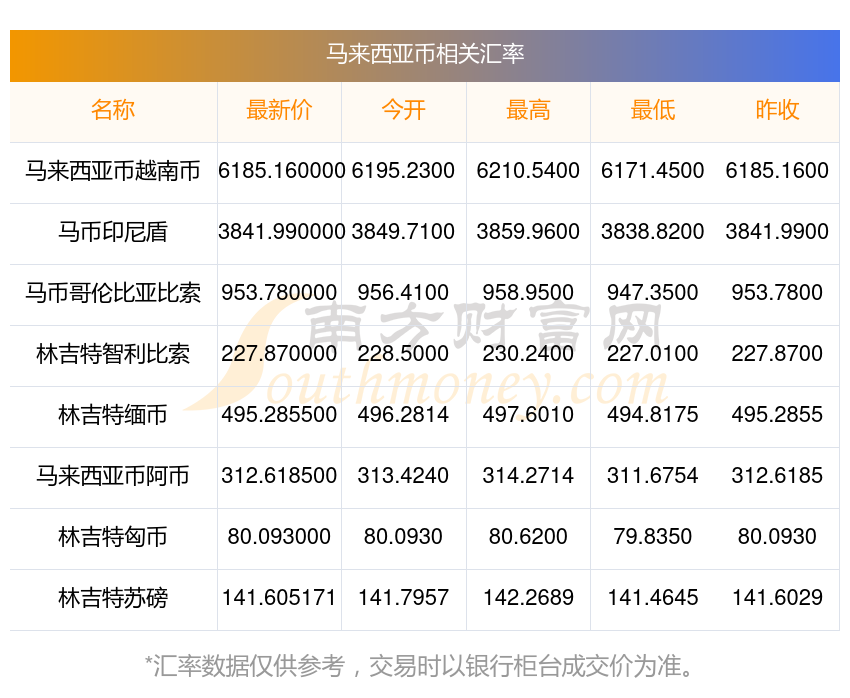Select the 最高 column header
This screenshot has height=698, width=850.
528,110
